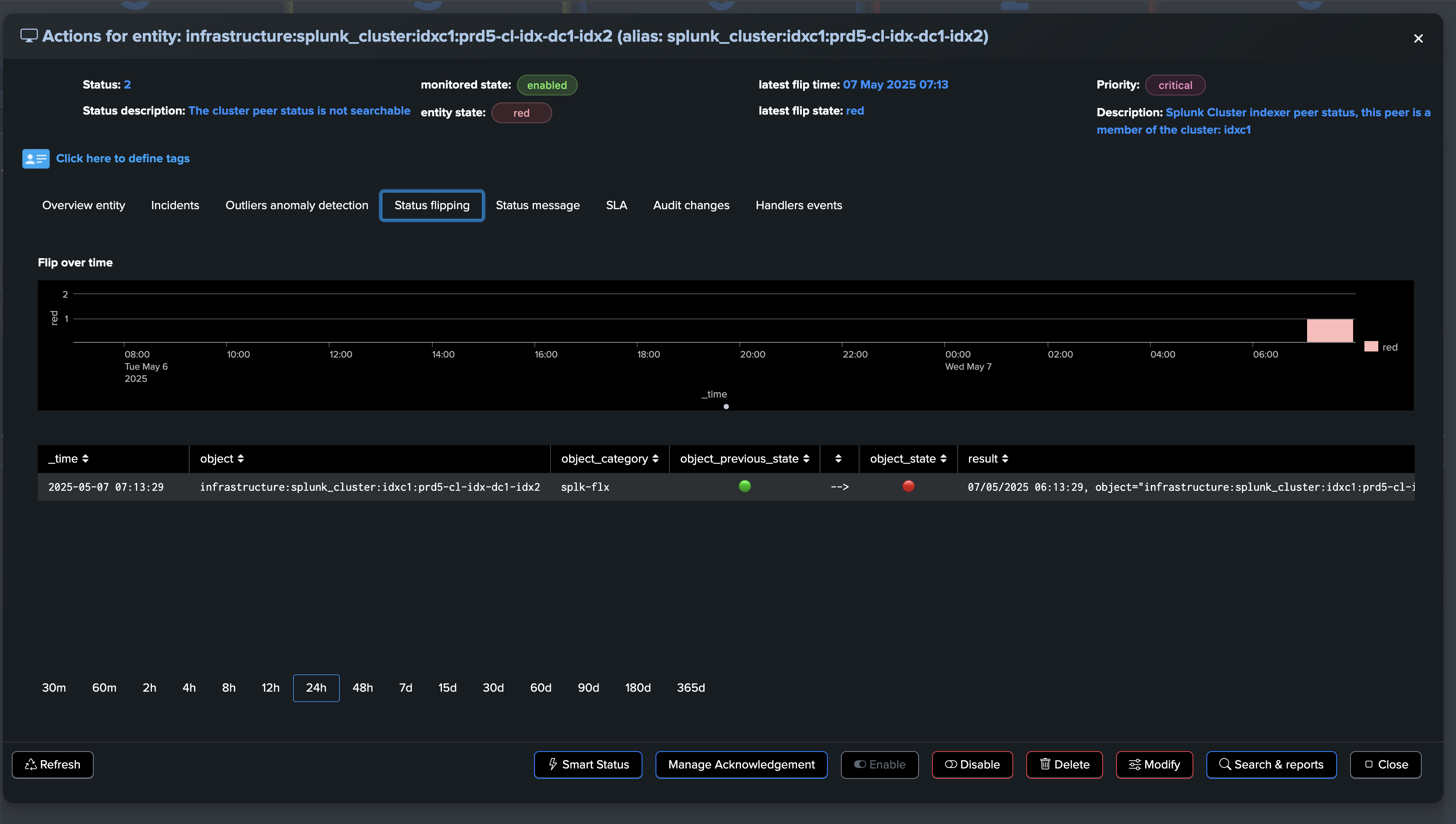Click the Refresh button

point(53,765)
